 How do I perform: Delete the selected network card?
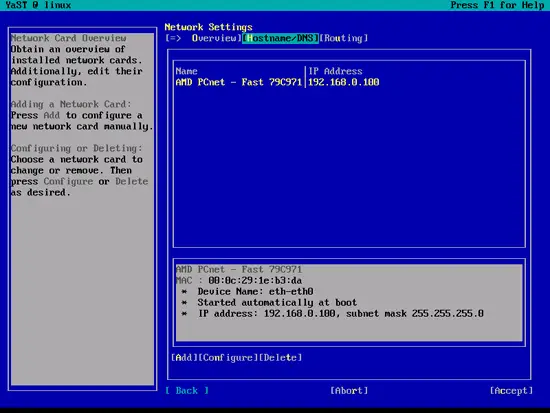(281, 358)
